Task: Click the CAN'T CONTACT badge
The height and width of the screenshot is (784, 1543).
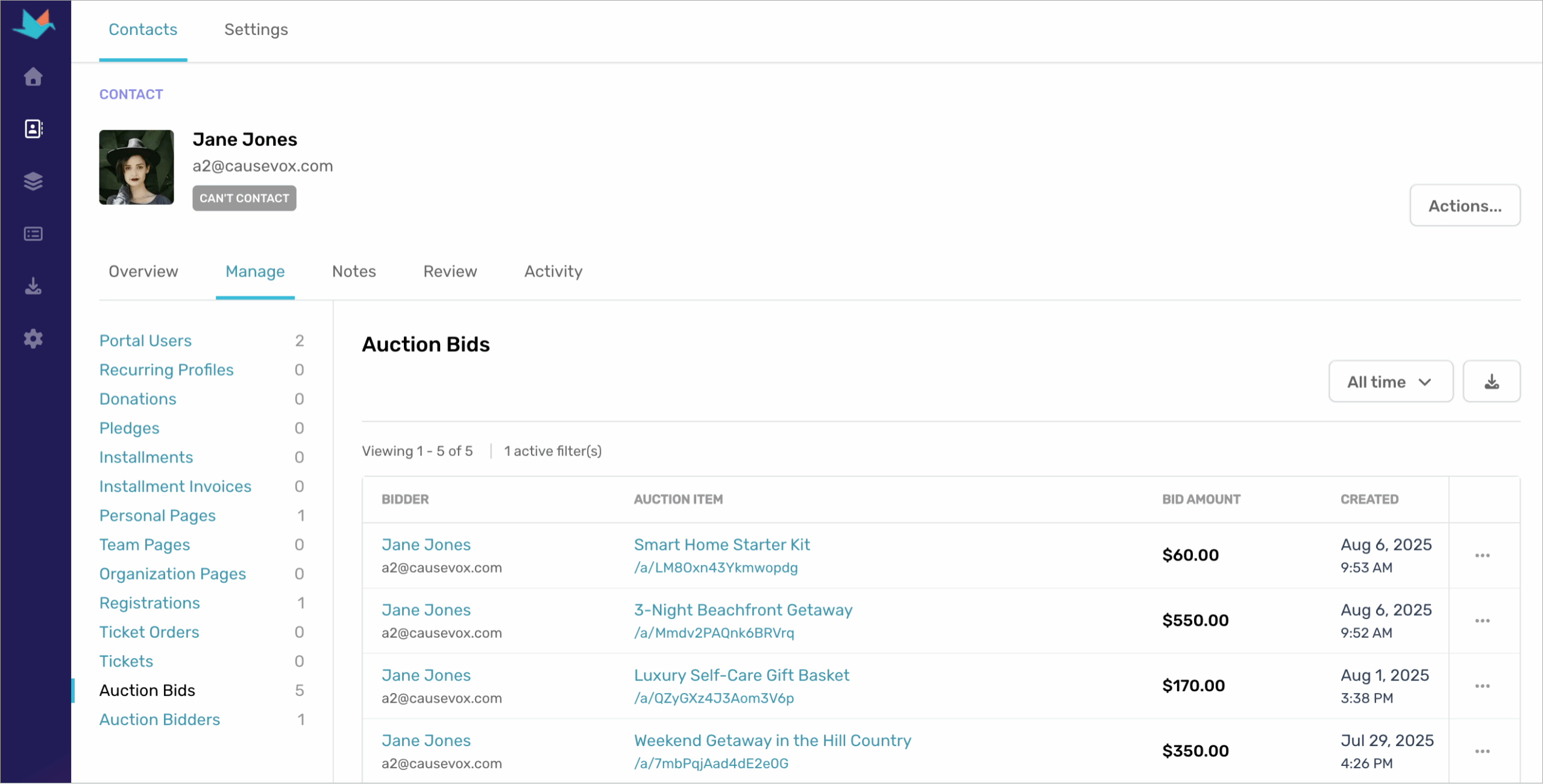Action: pyautogui.click(x=244, y=198)
